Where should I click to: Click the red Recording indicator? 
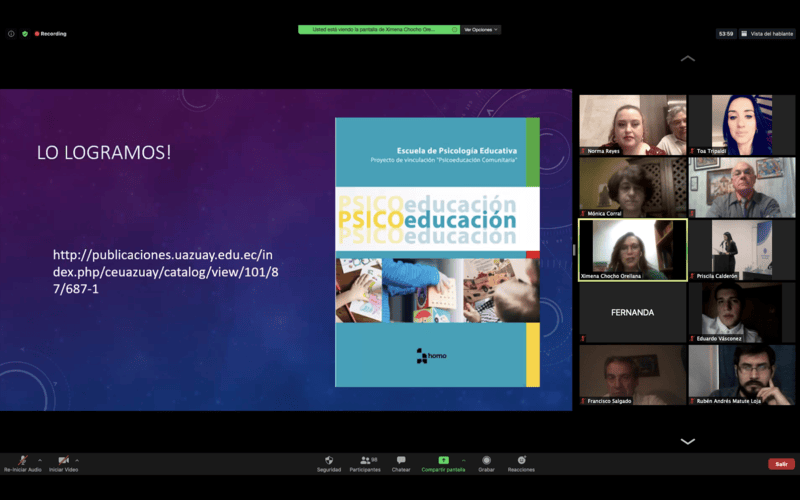click(51, 34)
